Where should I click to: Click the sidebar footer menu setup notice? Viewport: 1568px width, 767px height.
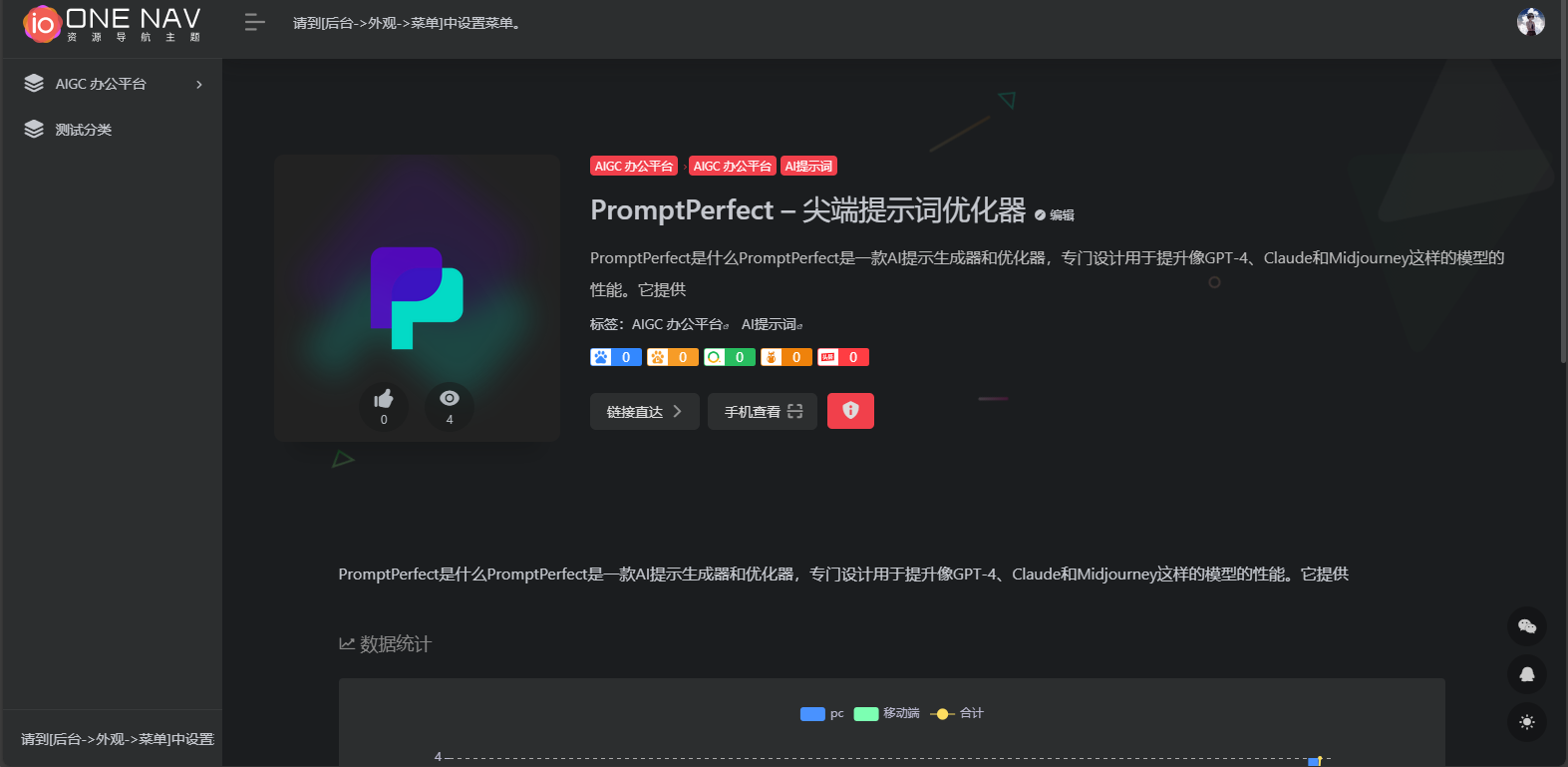coord(118,739)
